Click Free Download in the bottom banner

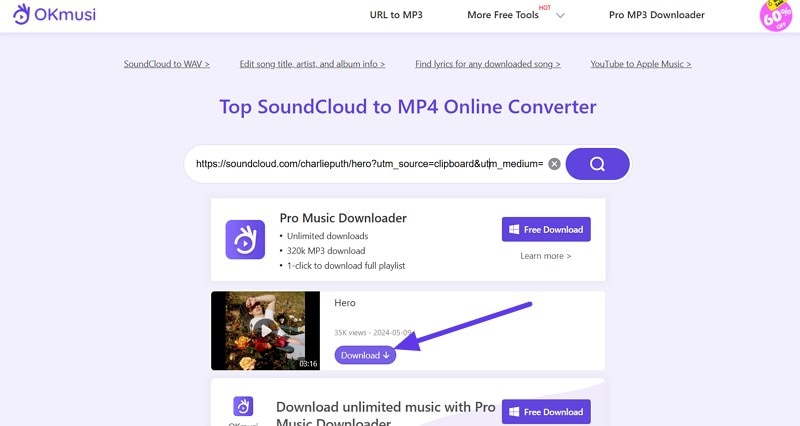[x=546, y=412]
